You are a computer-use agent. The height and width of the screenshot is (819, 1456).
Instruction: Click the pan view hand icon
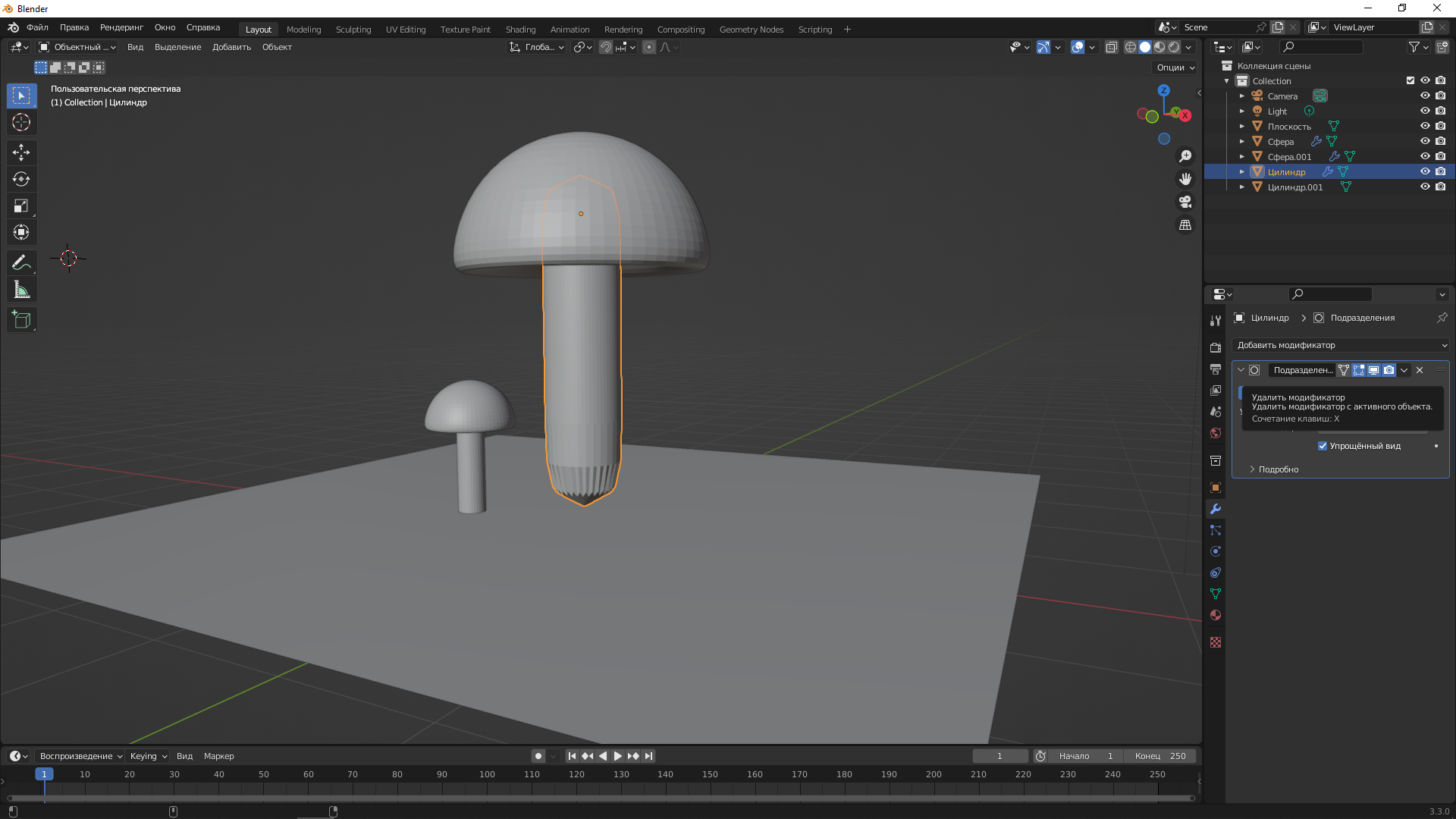point(1185,179)
